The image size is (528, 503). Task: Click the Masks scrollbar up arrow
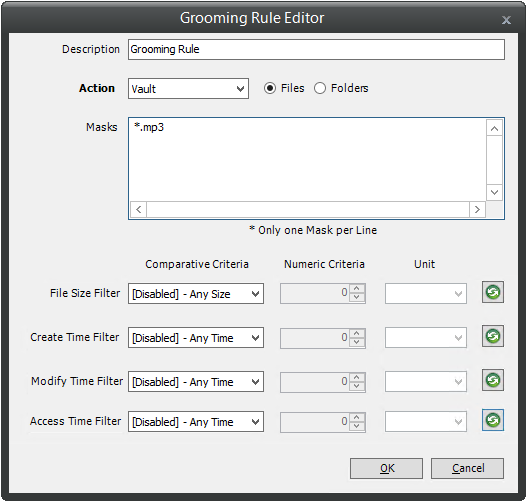(x=494, y=128)
